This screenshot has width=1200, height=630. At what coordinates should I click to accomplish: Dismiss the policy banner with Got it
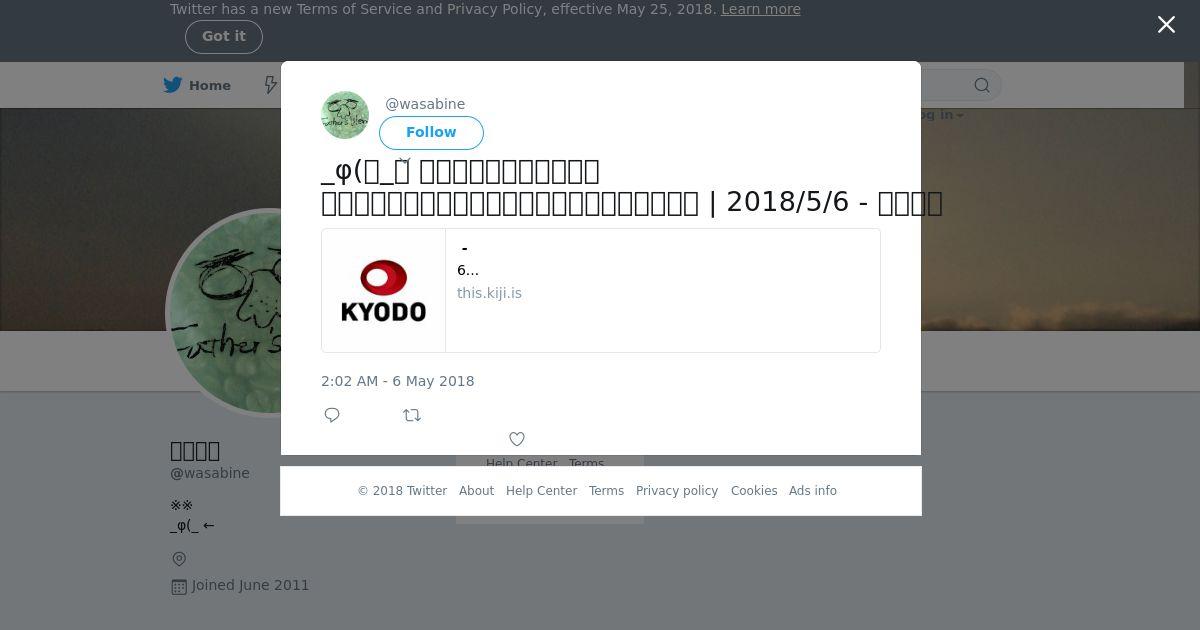224,37
